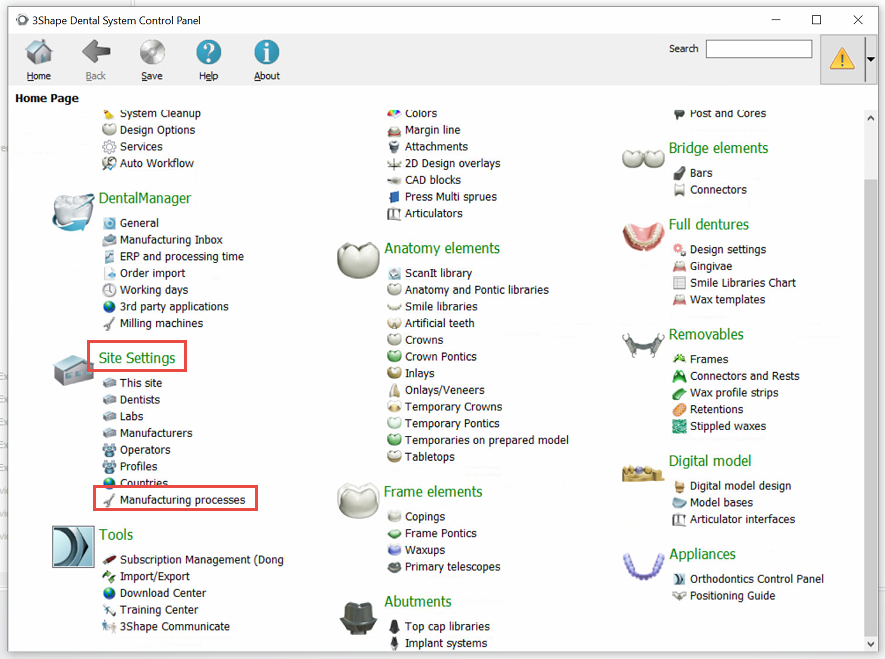Viewport: 885px width, 659px height.
Task: Open the Profiles link
Action: point(138,467)
